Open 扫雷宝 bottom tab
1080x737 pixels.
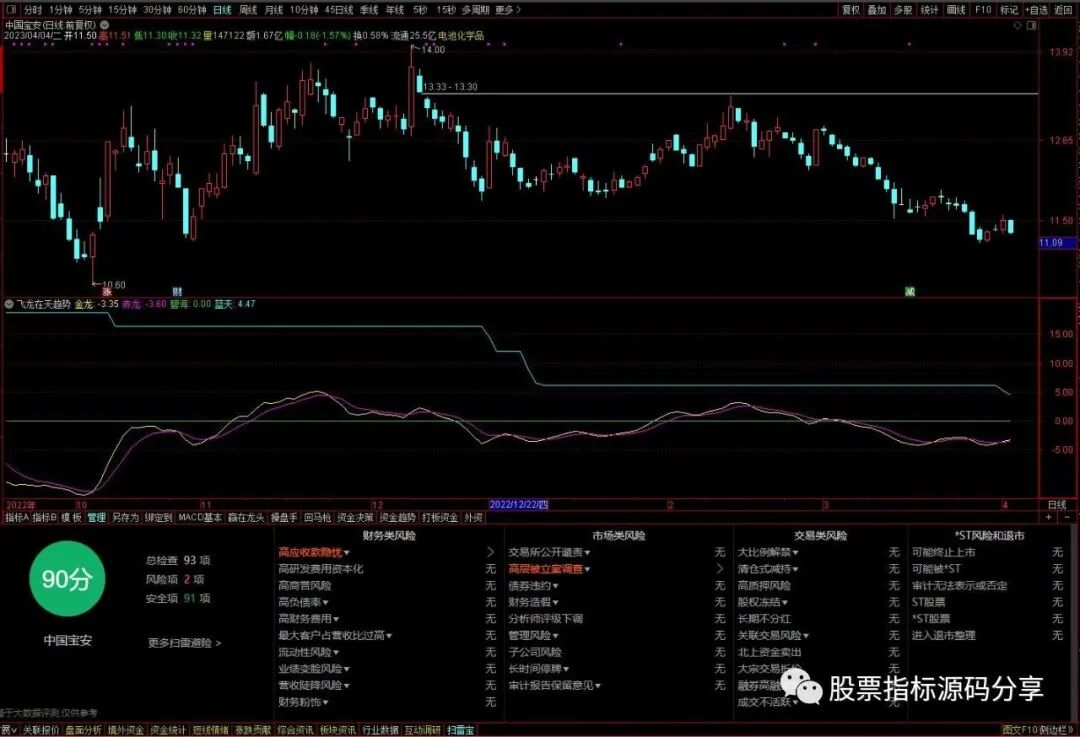click(460, 730)
